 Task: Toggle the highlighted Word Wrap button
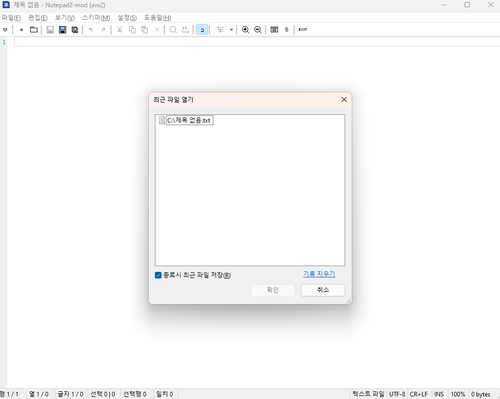click(202, 30)
